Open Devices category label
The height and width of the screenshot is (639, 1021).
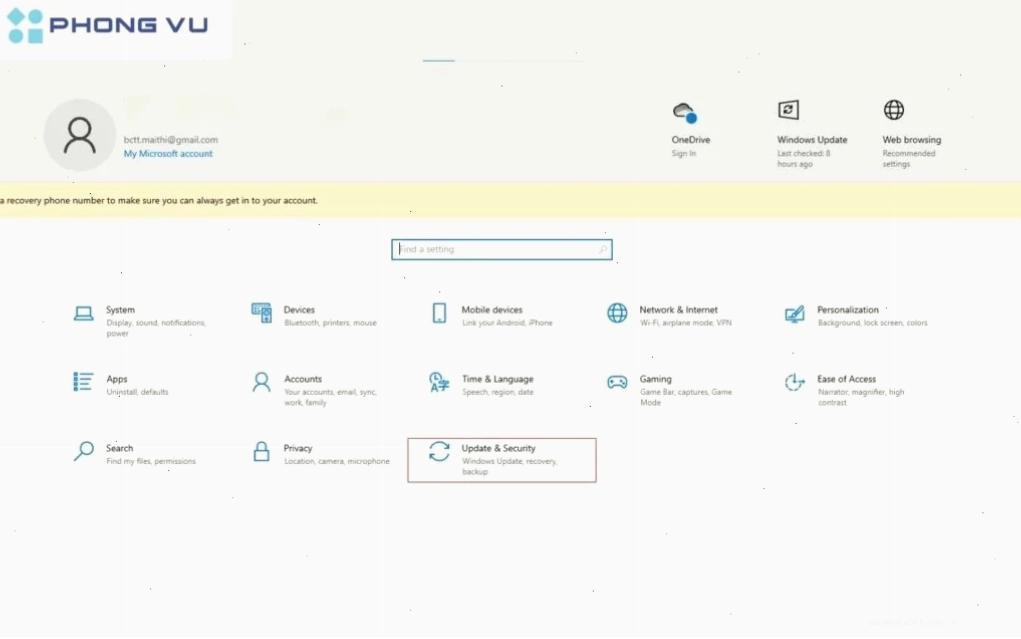tap(299, 310)
